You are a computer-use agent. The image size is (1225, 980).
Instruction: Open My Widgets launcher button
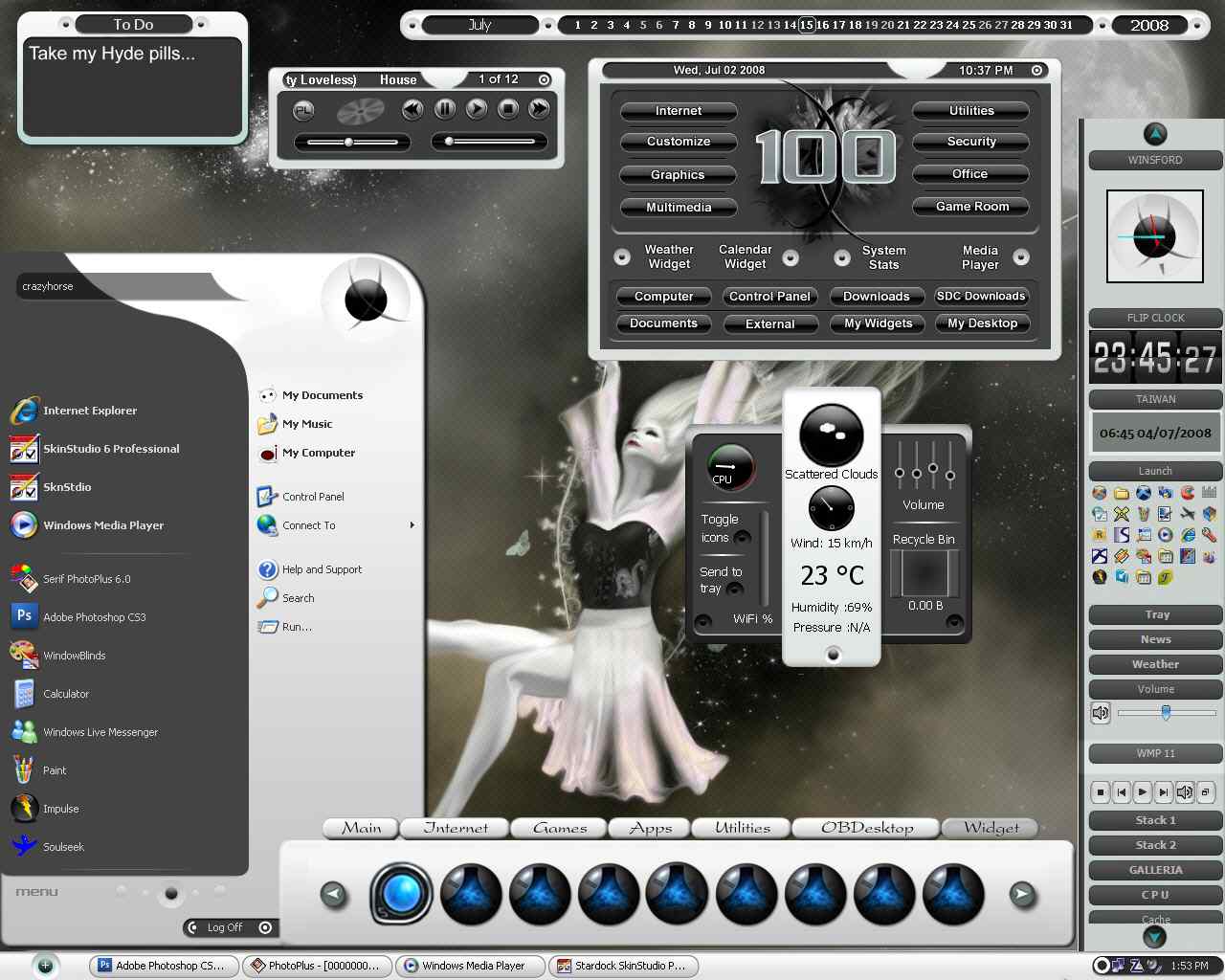878,323
